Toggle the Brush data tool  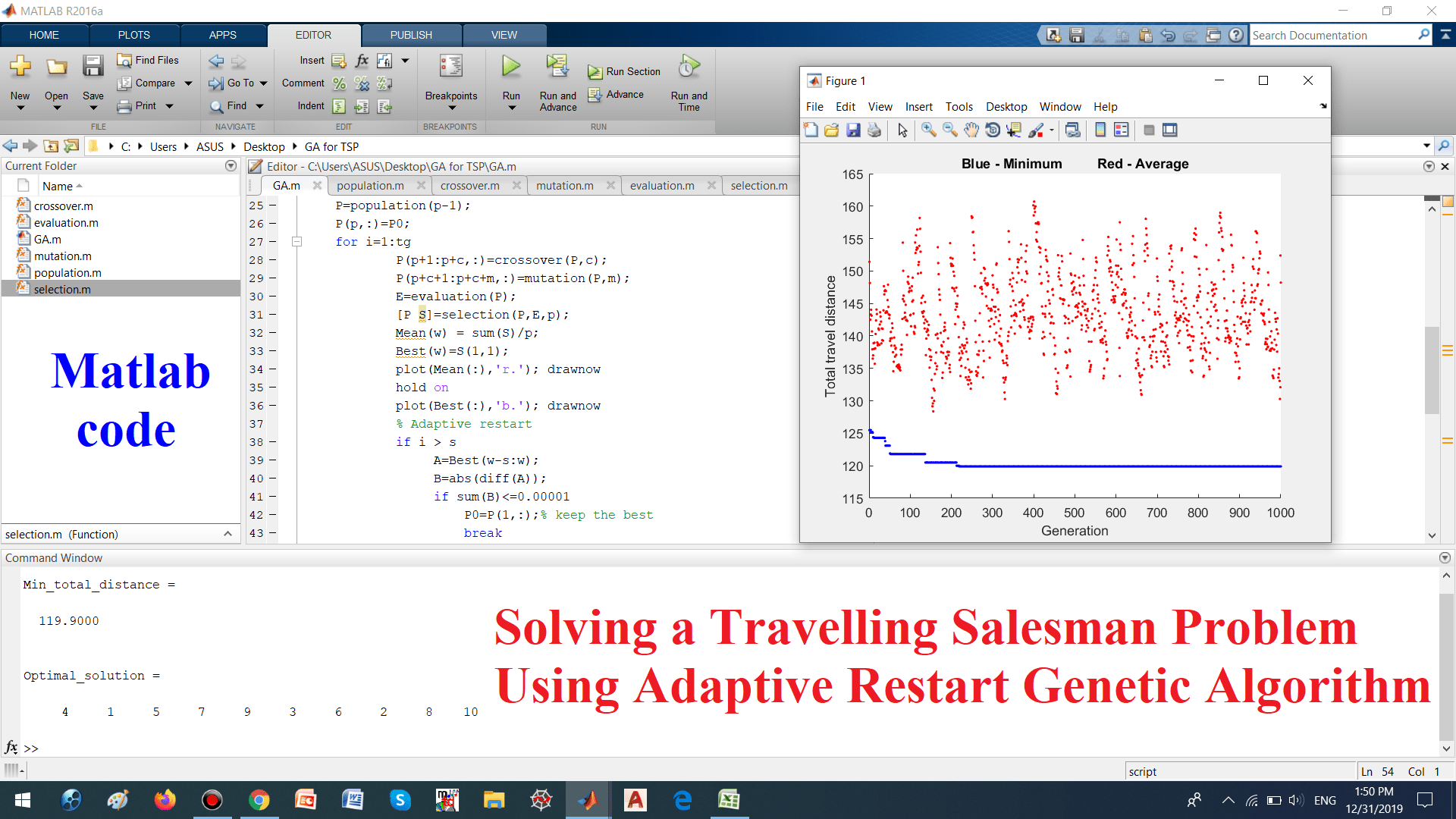point(1036,130)
